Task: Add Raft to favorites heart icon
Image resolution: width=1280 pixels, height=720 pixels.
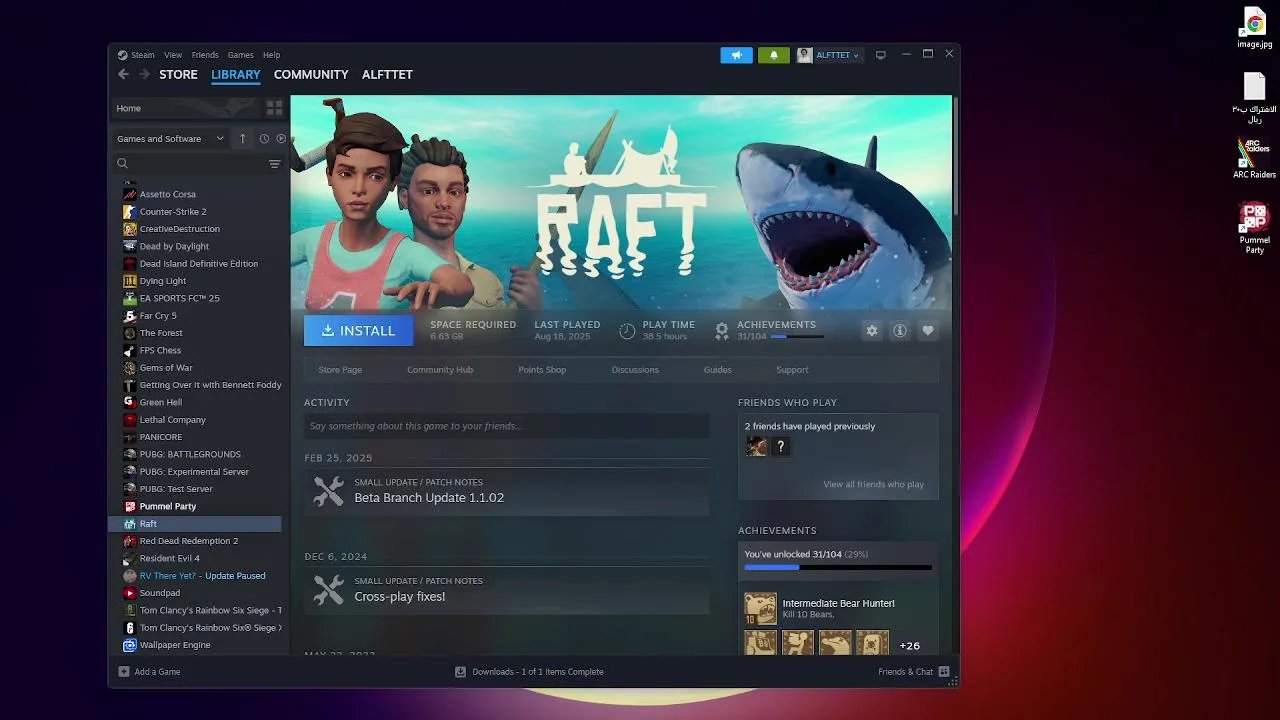Action: coord(928,331)
